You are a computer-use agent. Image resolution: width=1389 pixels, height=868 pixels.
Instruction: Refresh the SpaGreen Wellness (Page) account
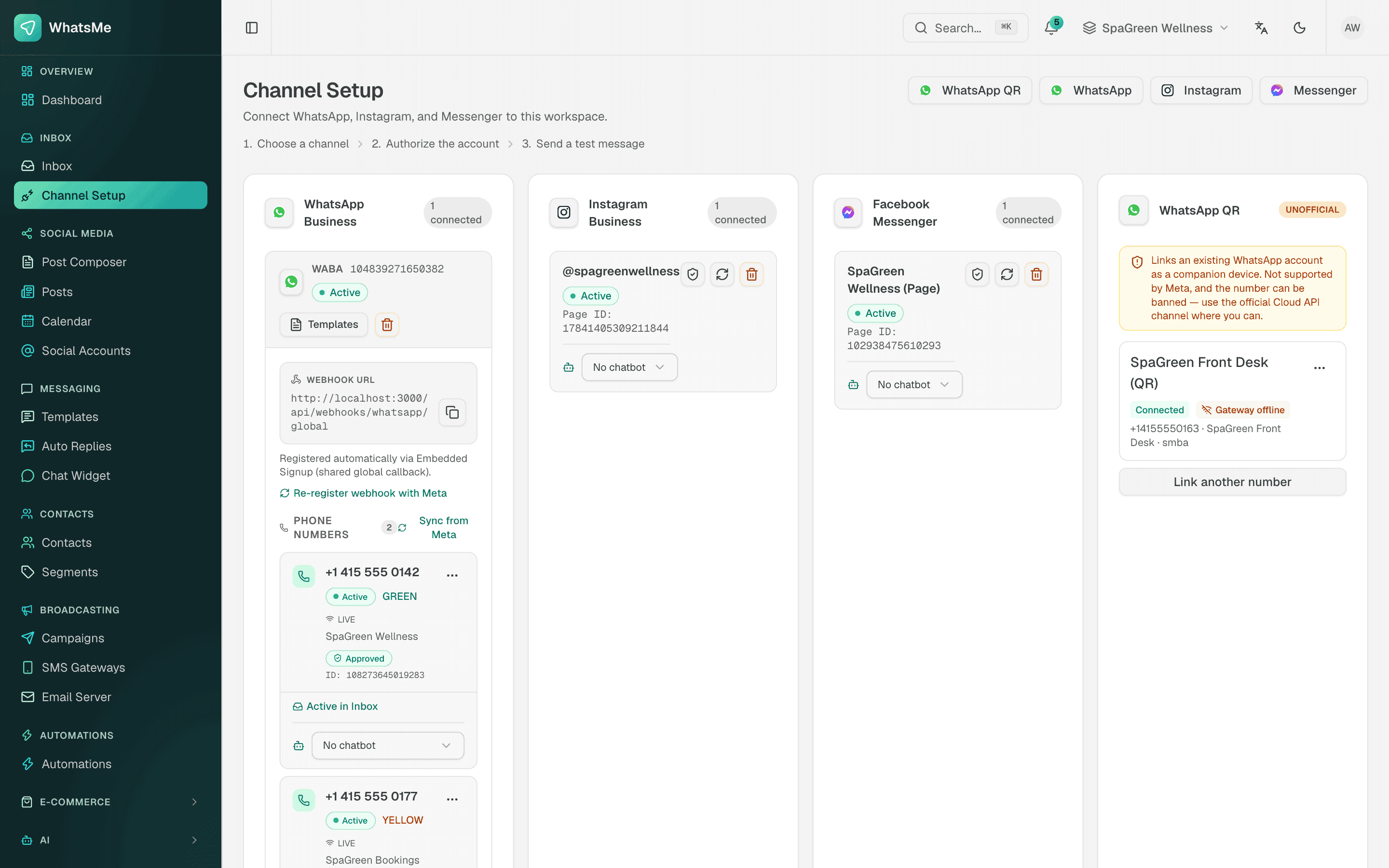click(1007, 274)
